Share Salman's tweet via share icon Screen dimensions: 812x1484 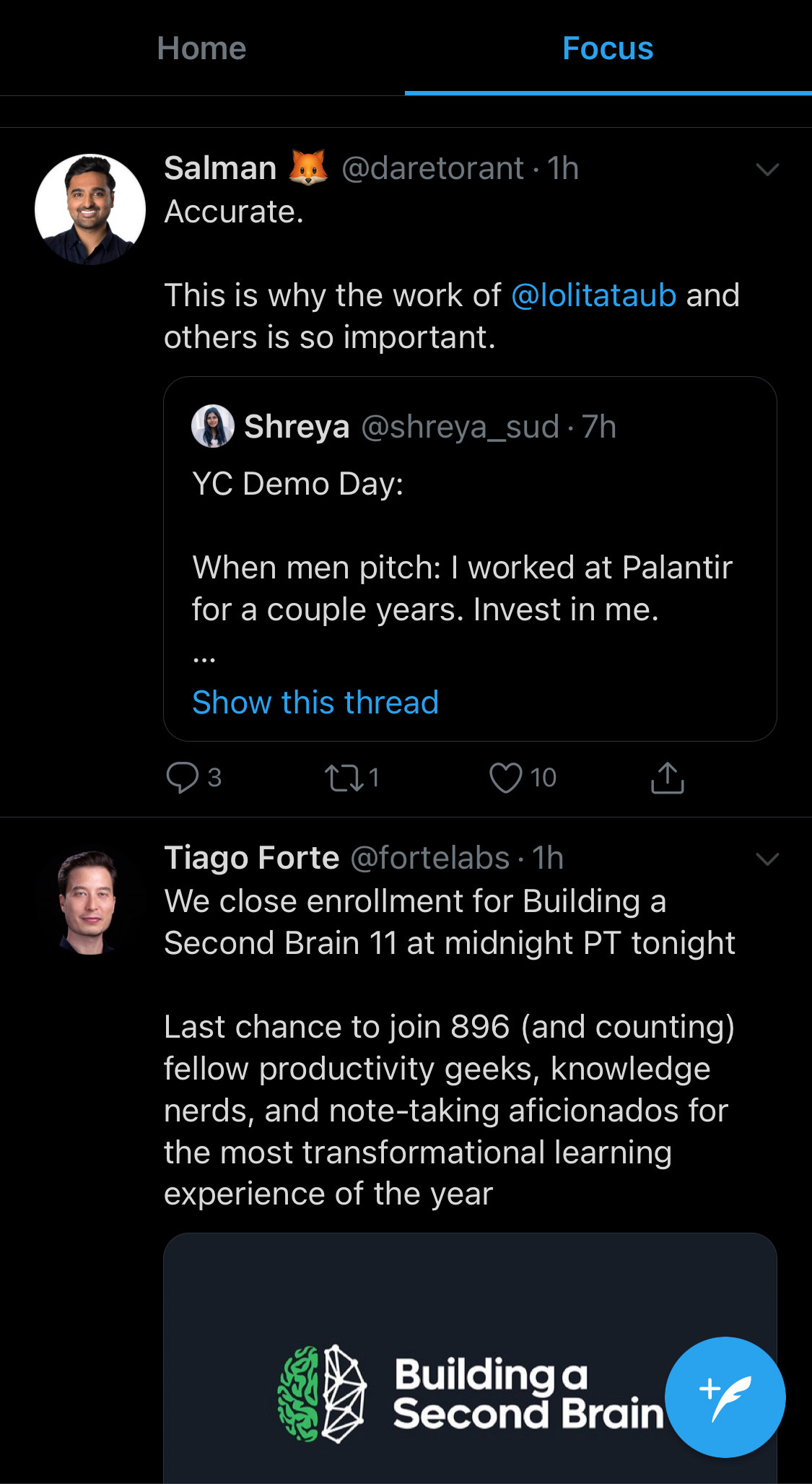(x=667, y=778)
